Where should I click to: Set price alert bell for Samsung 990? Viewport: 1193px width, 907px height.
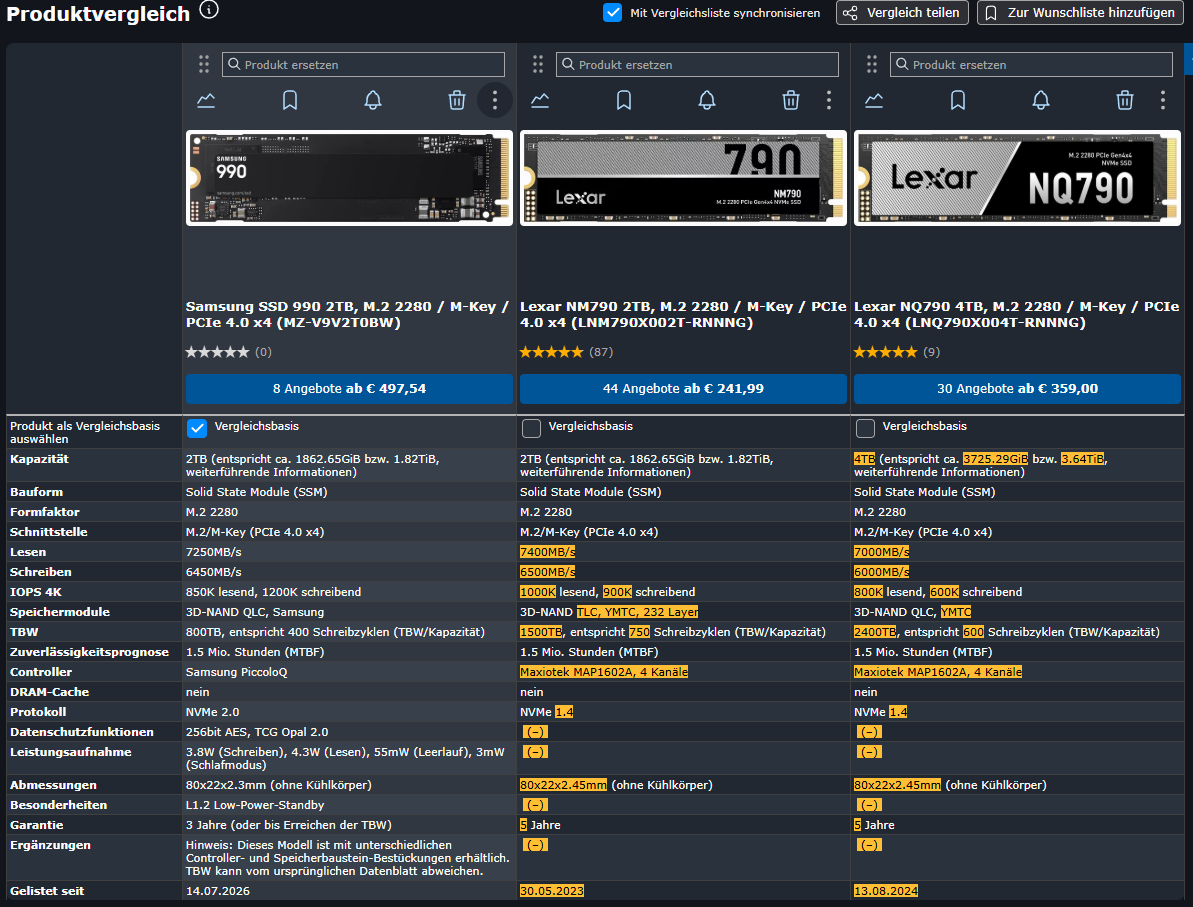click(x=373, y=100)
